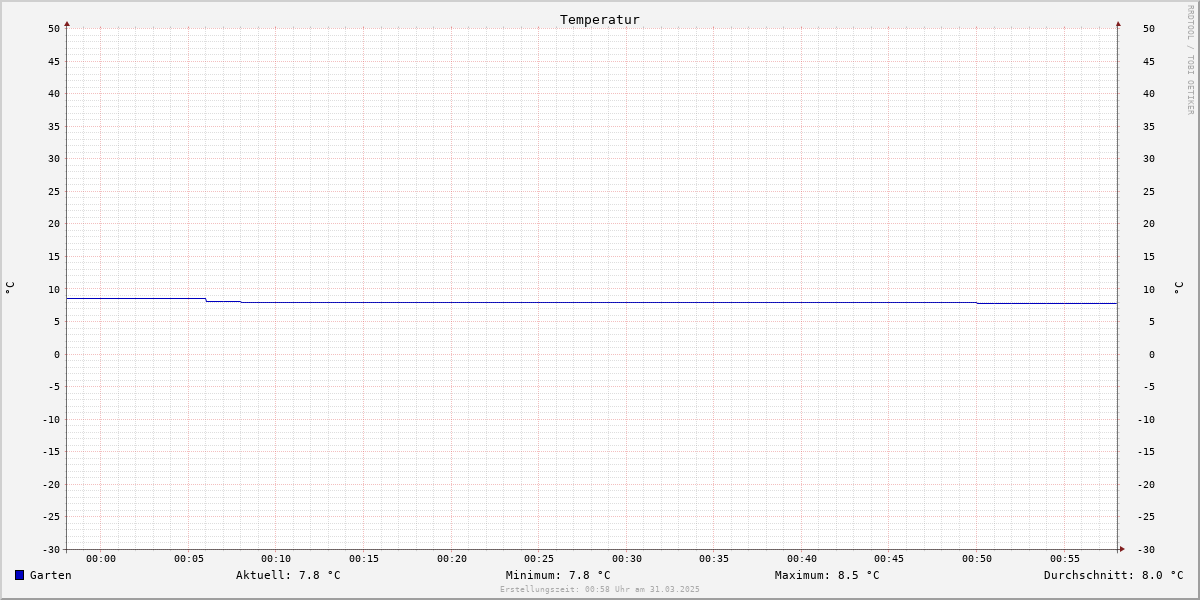Screen dimensions: 1200x600
Task: Click the left axis 0 label
Action: click(57, 354)
